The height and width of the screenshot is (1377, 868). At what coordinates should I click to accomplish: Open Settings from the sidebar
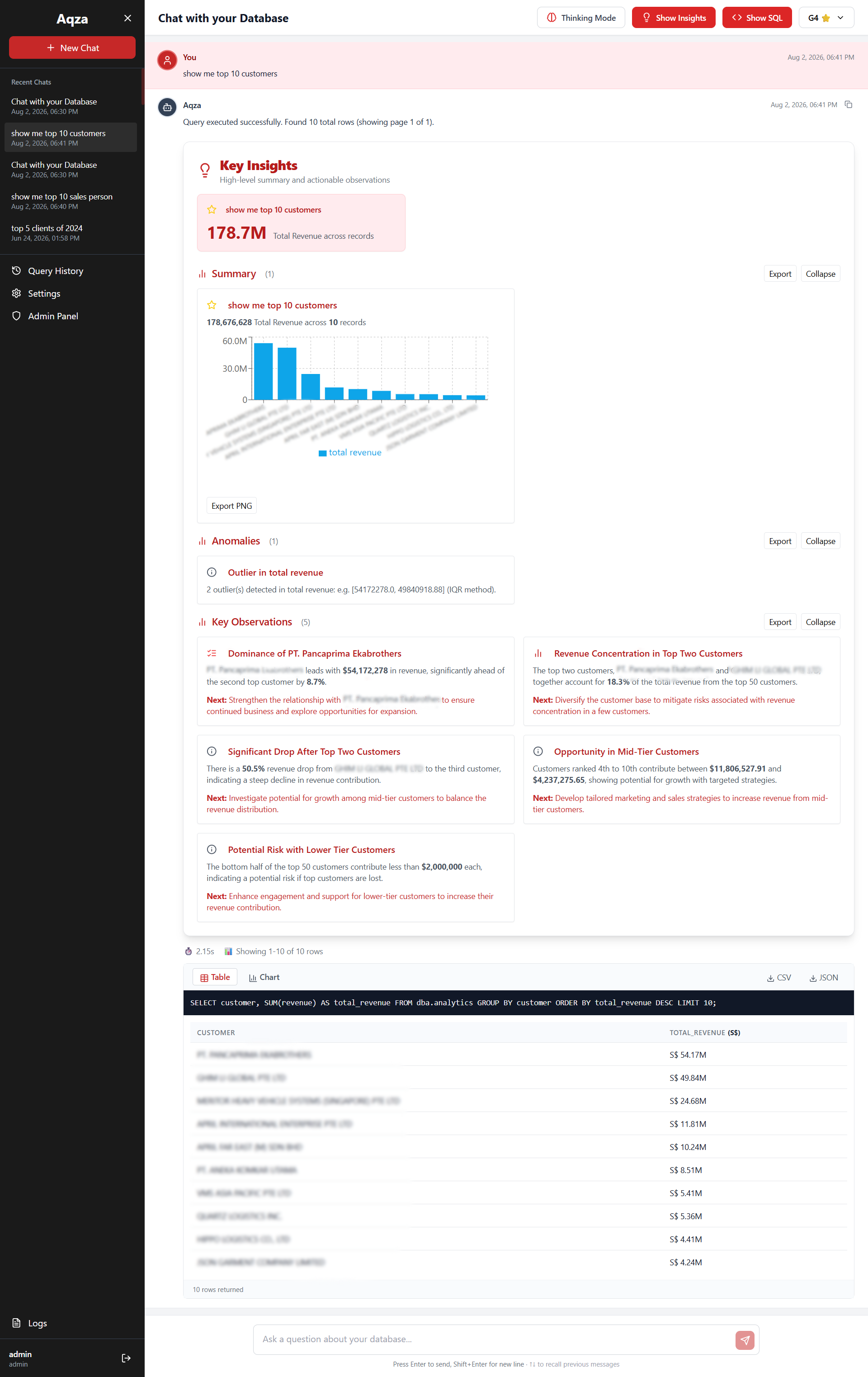coord(44,293)
